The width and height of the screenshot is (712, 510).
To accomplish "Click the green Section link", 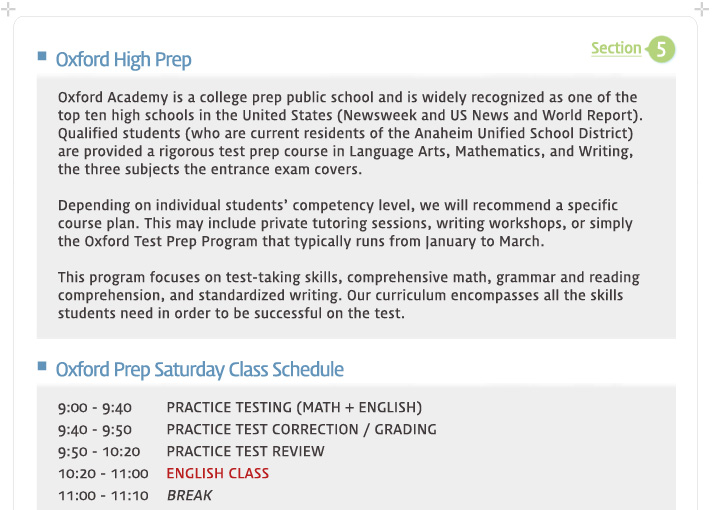I will pos(616,48).
